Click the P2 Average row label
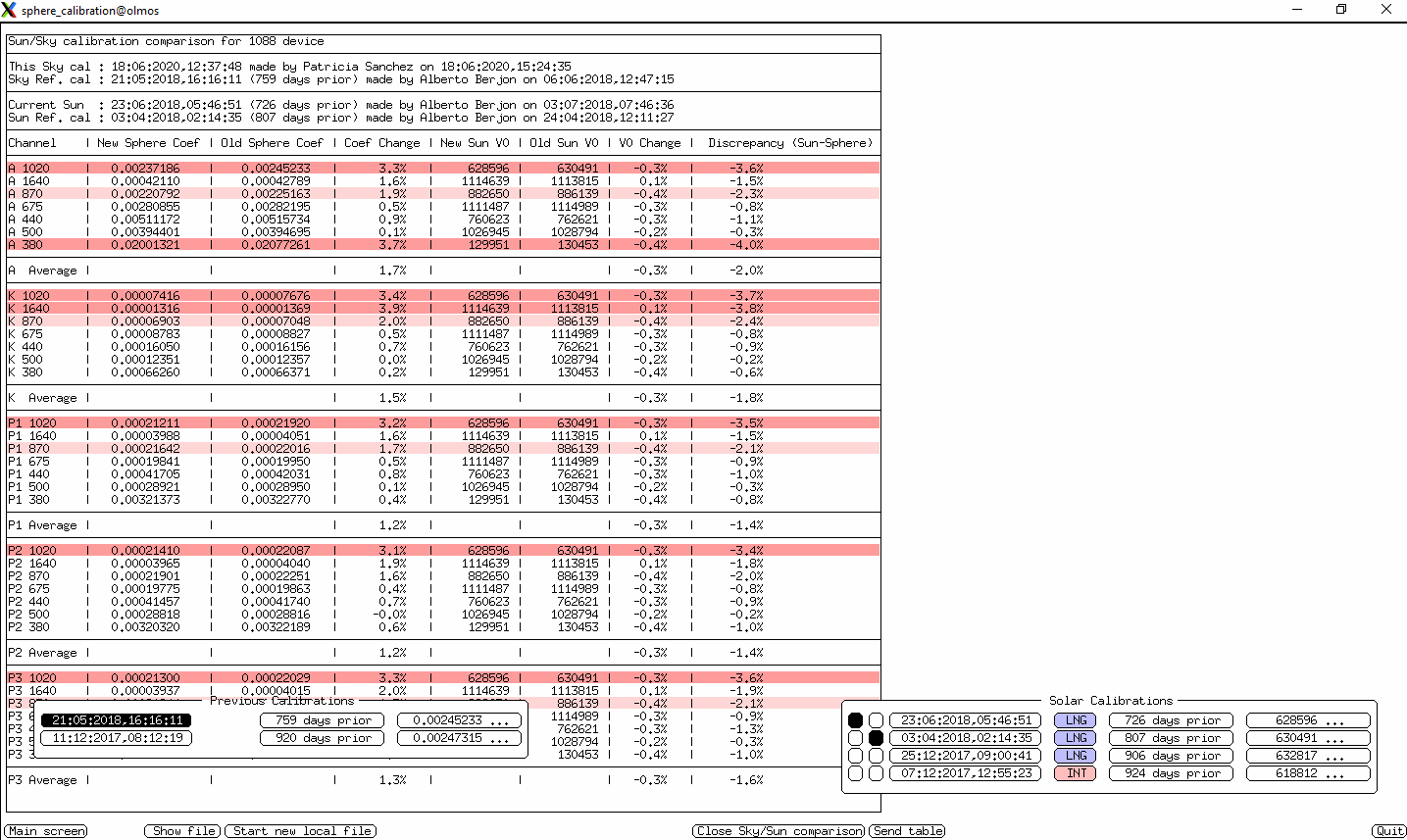Viewport: 1407px width, 840px height. pos(42,653)
